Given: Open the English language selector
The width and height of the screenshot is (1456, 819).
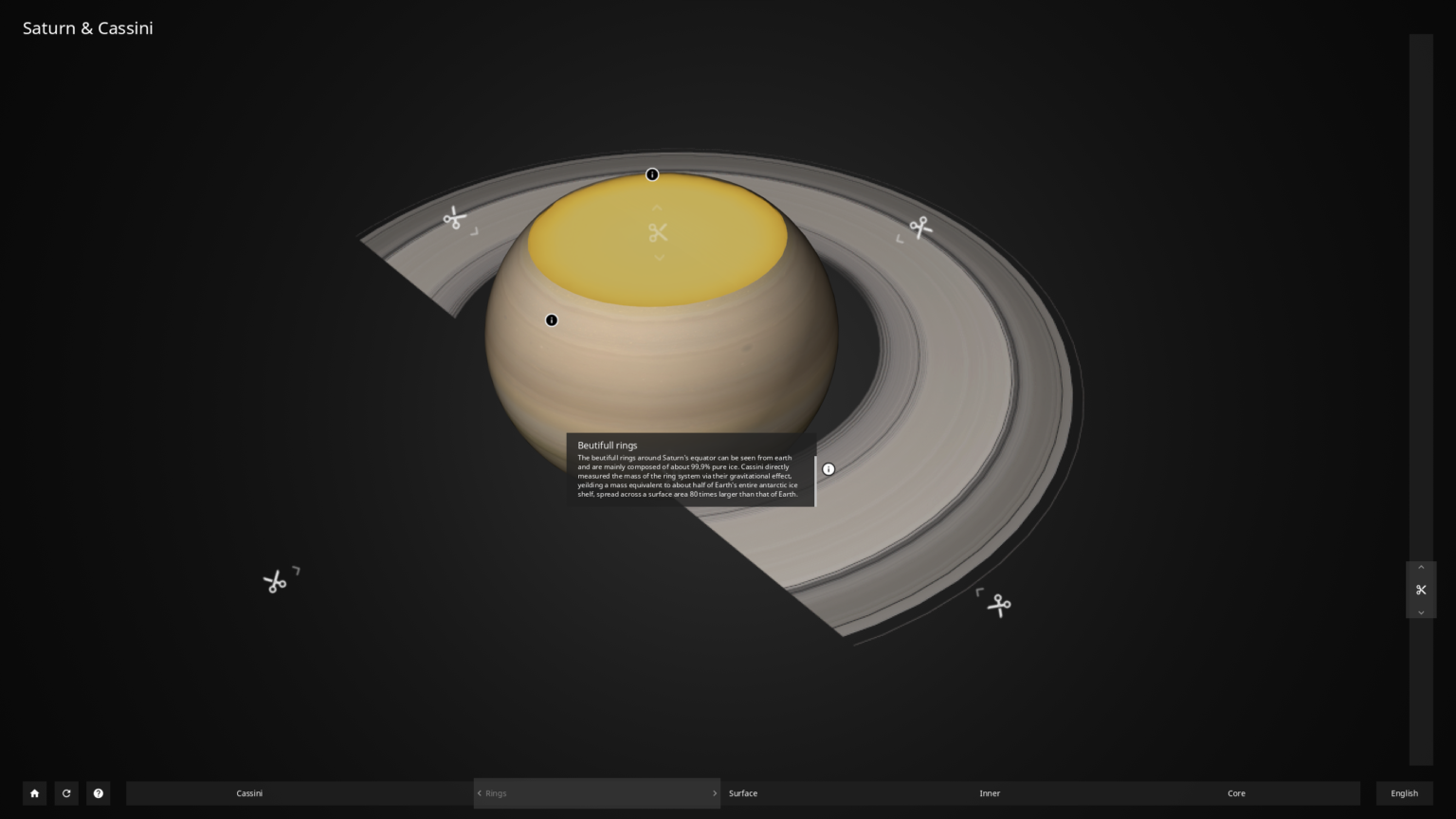Looking at the screenshot, I should coord(1404,793).
